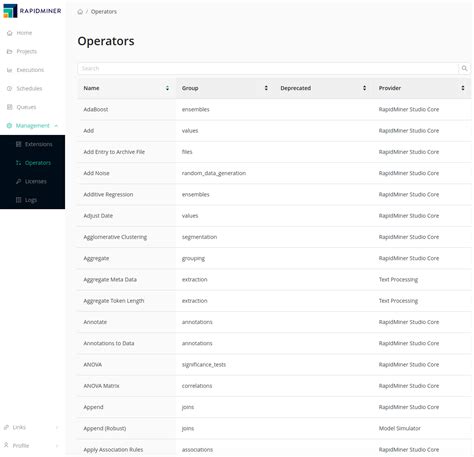This screenshot has width=474, height=457.
Task: Select the Add operator name
Action: tap(89, 131)
